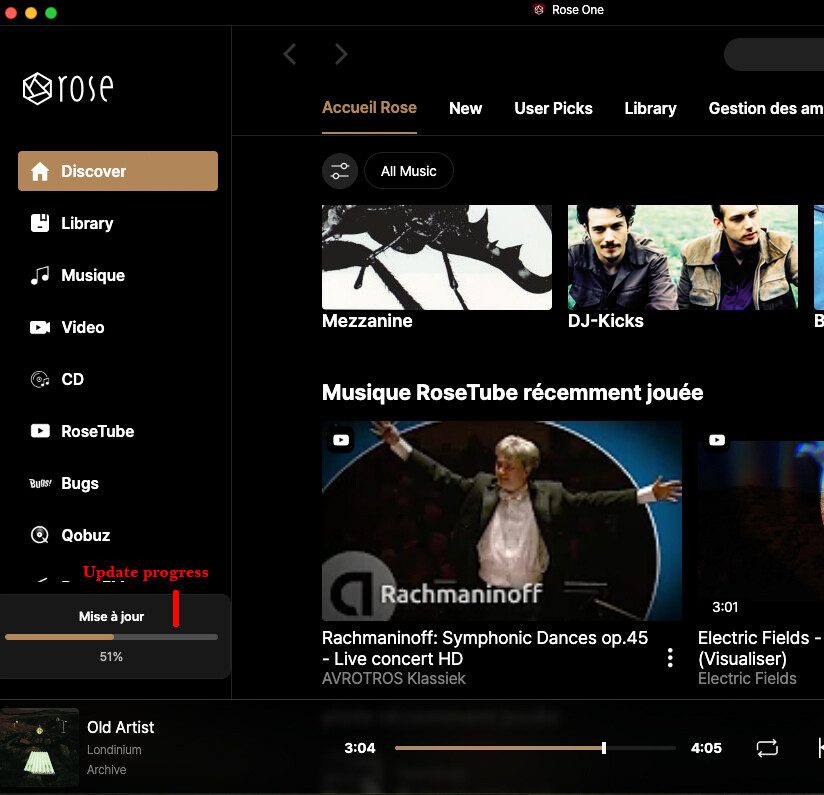The image size is (824, 795).
Task: Click the Rachmaninoff Symphonic Dances title
Action: pos(485,648)
